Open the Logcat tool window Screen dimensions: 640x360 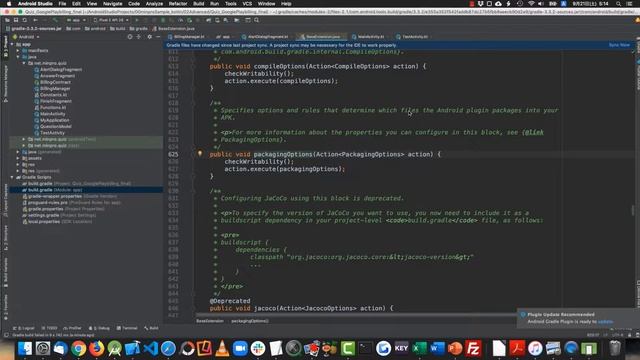[24, 328]
